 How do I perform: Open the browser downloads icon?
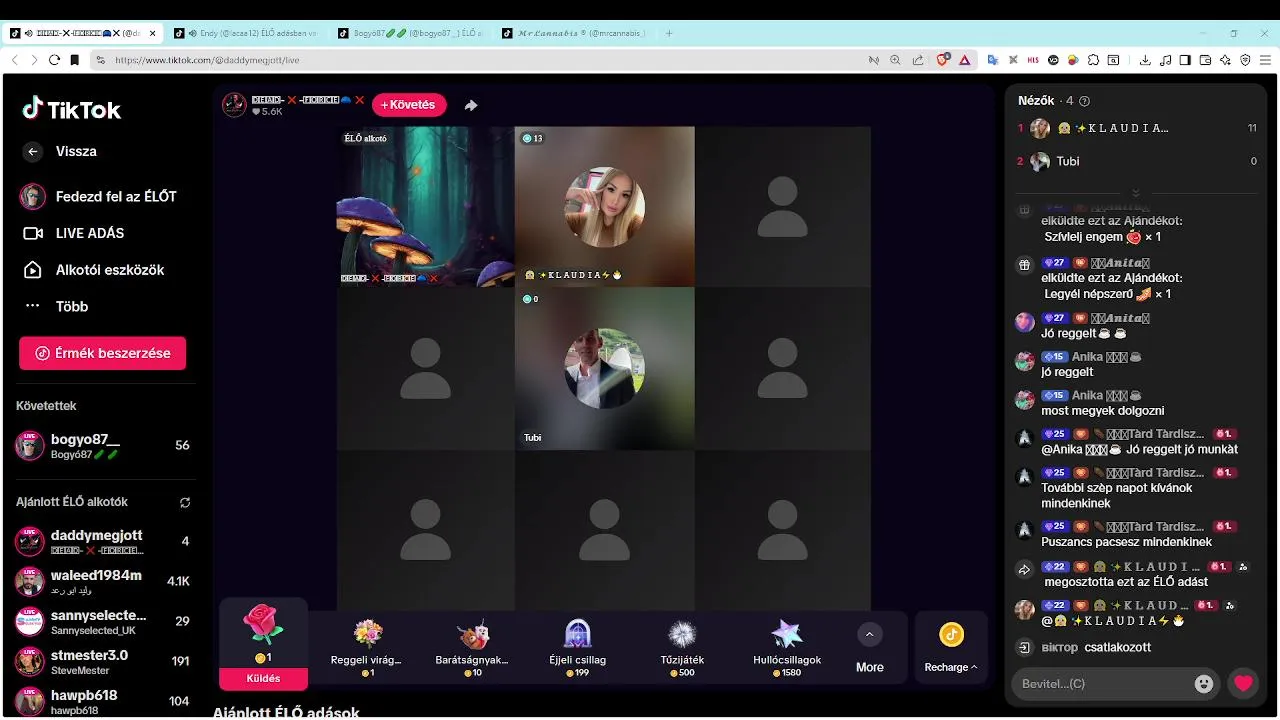(x=1145, y=60)
